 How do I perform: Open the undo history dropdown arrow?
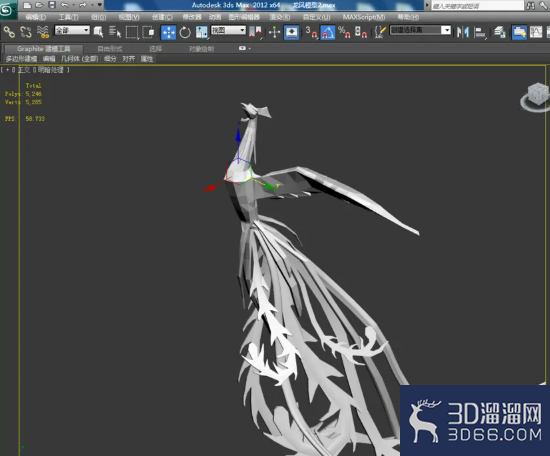click(x=74, y=5)
